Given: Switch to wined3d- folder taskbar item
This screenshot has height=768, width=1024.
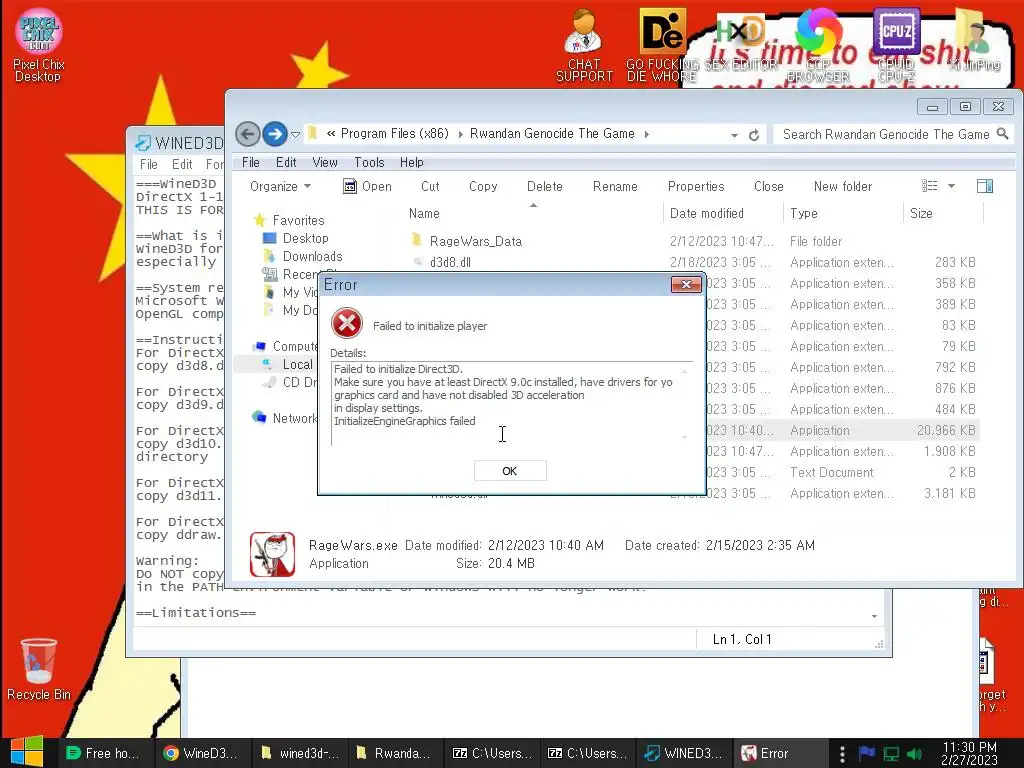Looking at the screenshot, I should tap(299, 754).
